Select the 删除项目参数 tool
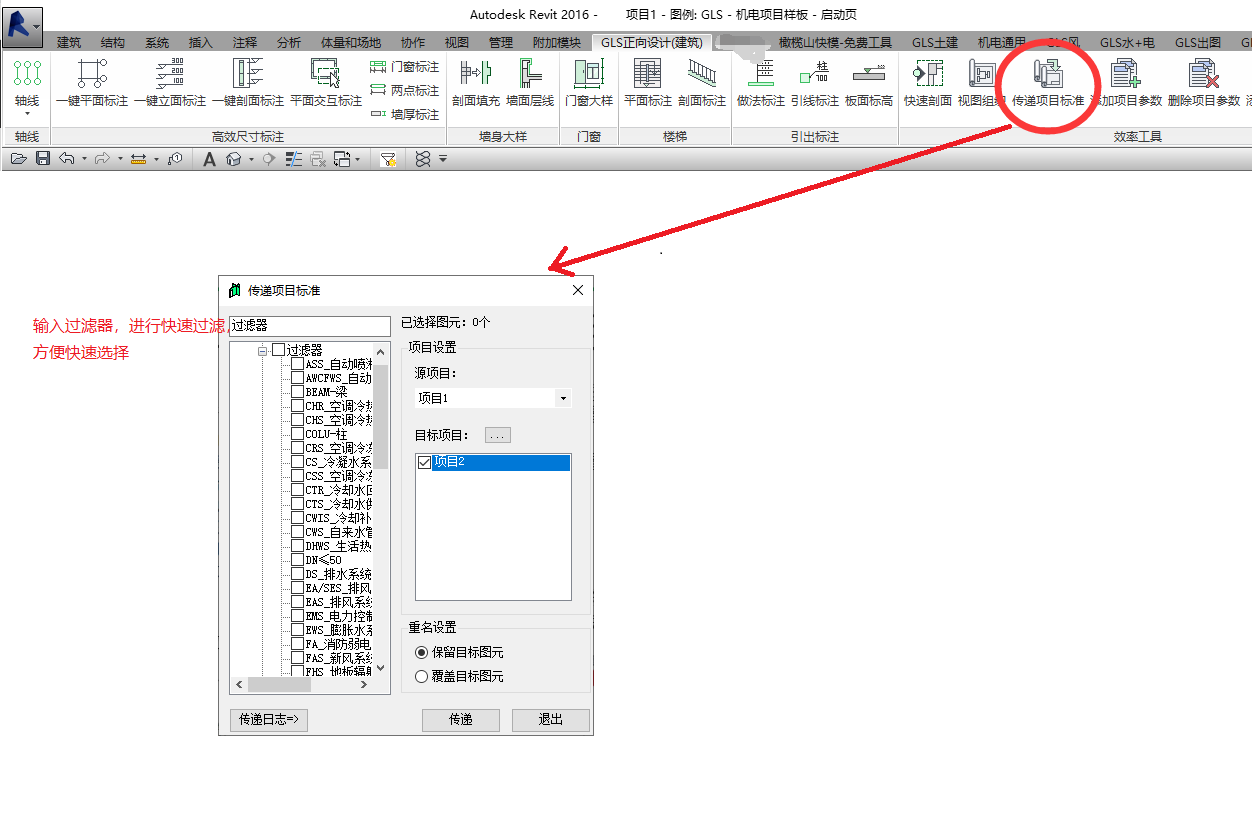Screen dimensions: 1252x814 pos(1204,83)
